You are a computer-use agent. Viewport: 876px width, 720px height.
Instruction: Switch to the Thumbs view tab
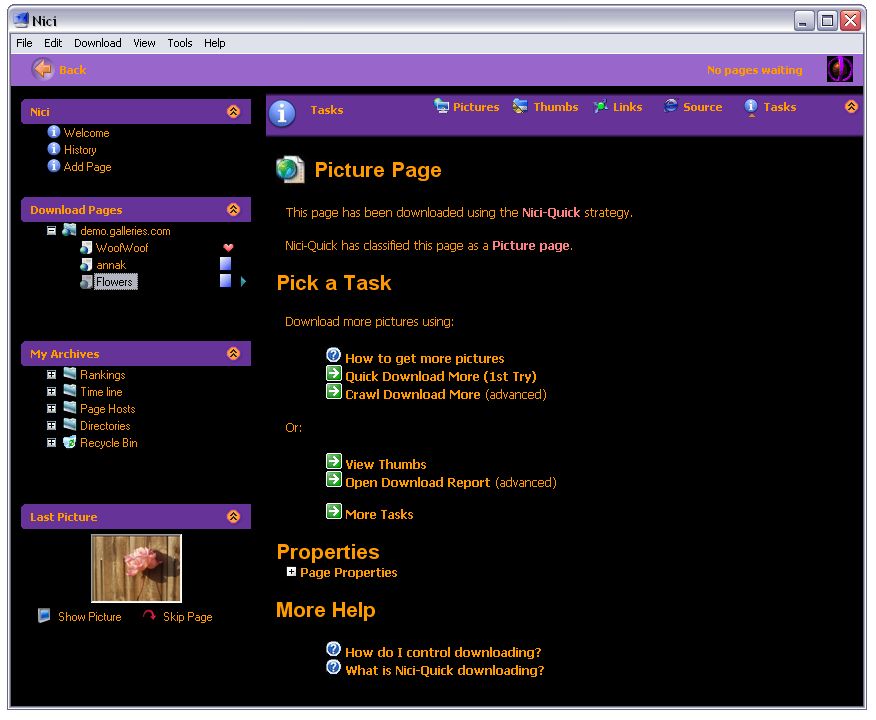click(545, 106)
